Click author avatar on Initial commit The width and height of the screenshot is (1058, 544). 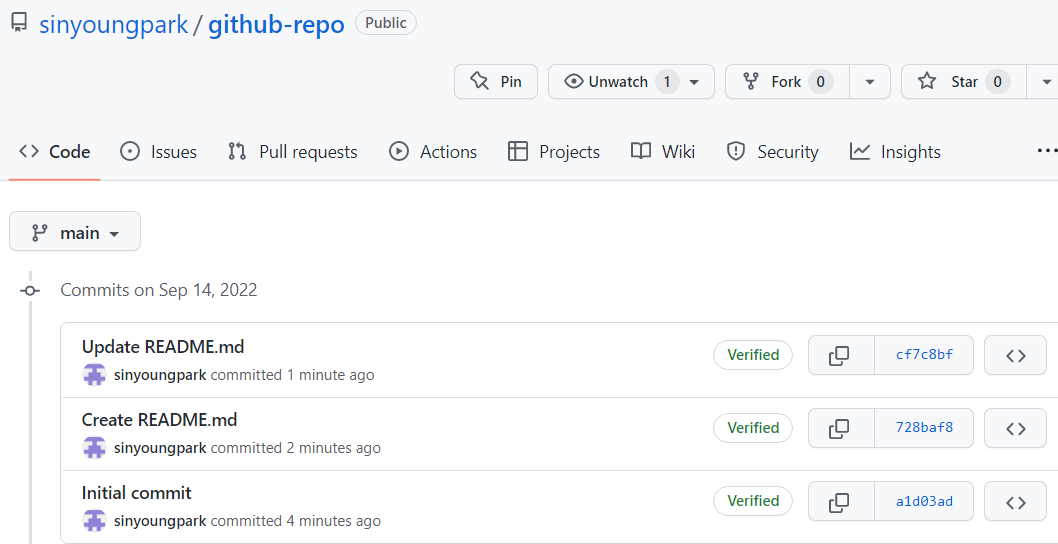tap(94, 520)
